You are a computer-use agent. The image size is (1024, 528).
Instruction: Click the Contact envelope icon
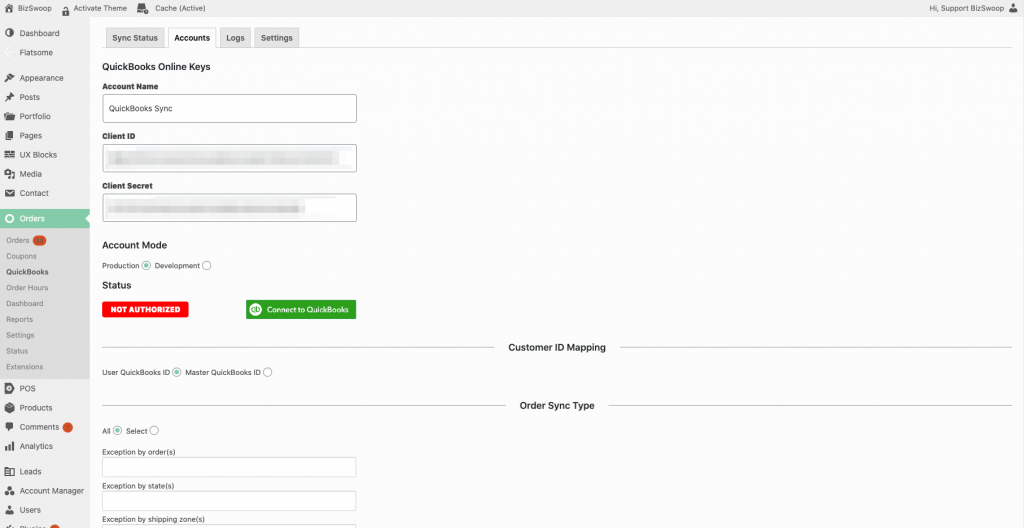pos(9,193)
